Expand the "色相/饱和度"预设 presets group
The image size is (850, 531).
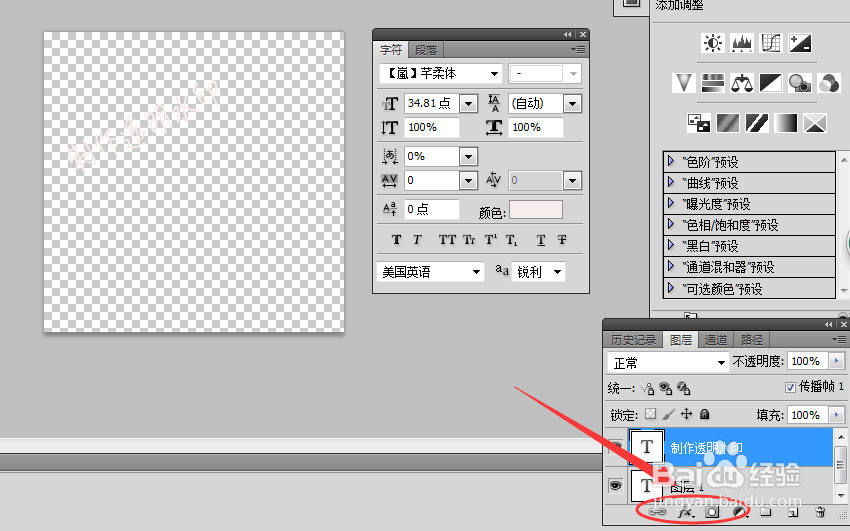tap(671, 224)
